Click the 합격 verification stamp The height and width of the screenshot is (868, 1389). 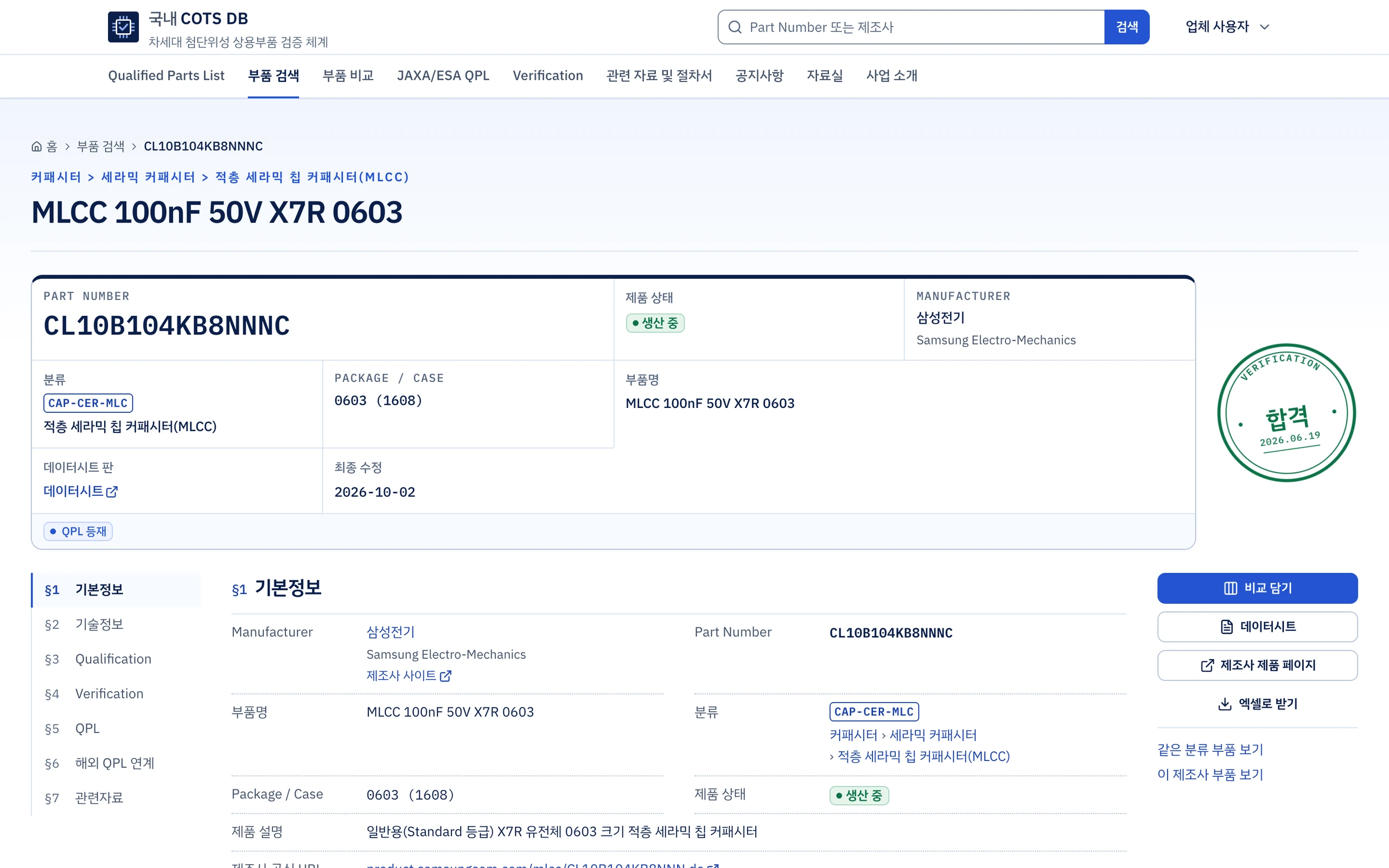click(1286, 413)
